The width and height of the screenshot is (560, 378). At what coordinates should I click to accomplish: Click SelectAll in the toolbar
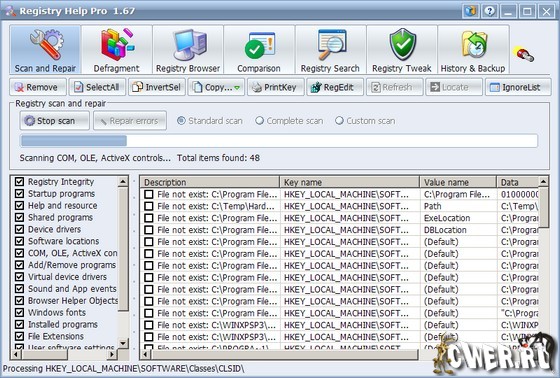click(x=97, y=87)
